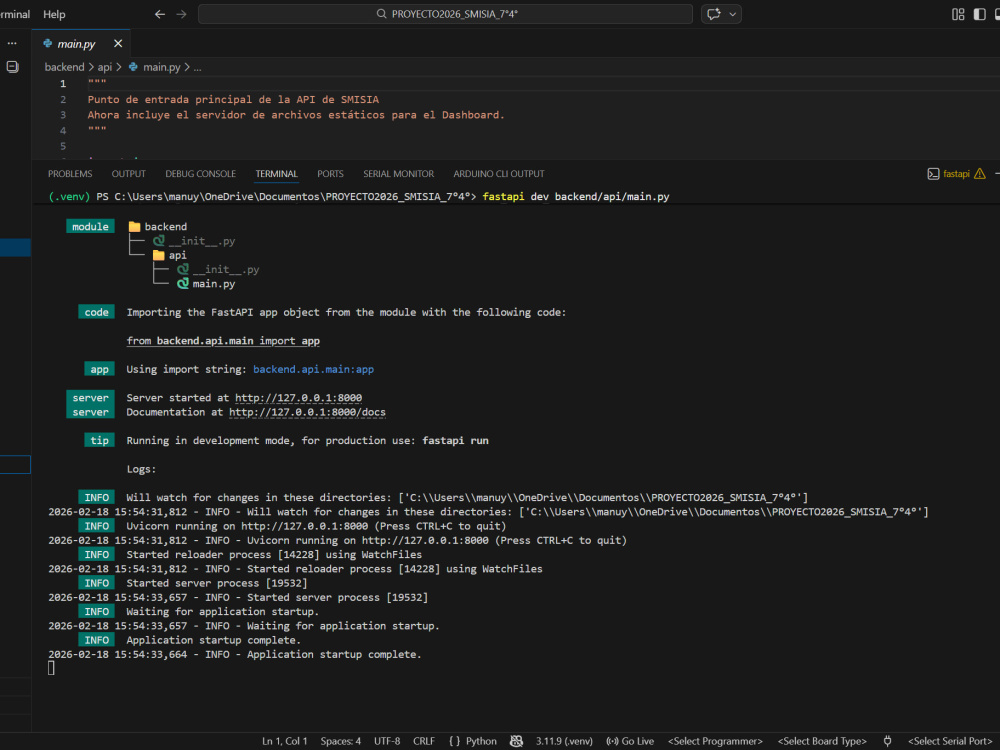1000x750 pixels.
Task: Click breadcrumb ellipsis after main.py
Action: pos(198,67)
